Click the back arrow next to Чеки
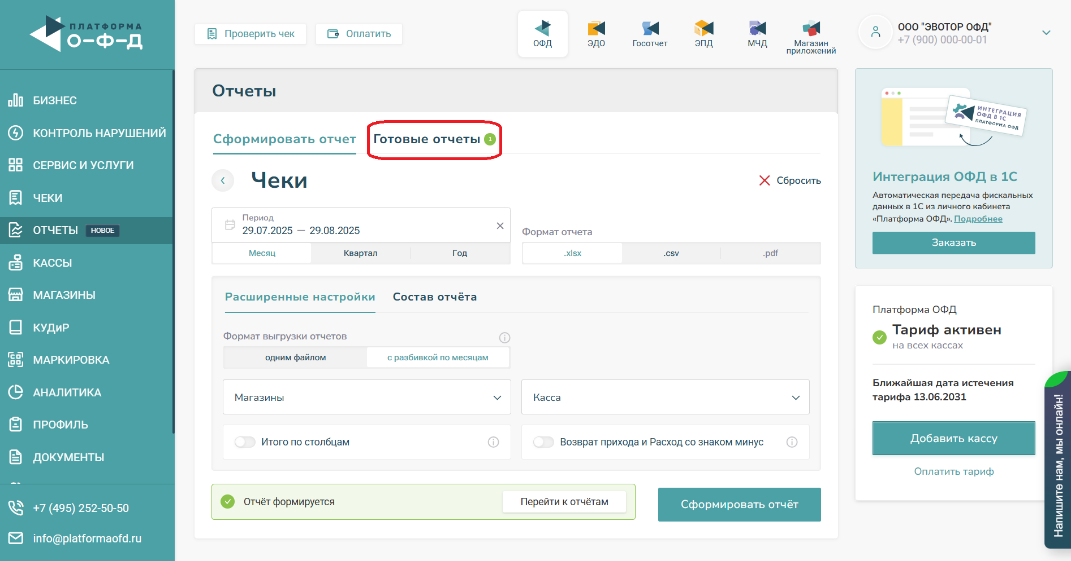 coord(223,181)
